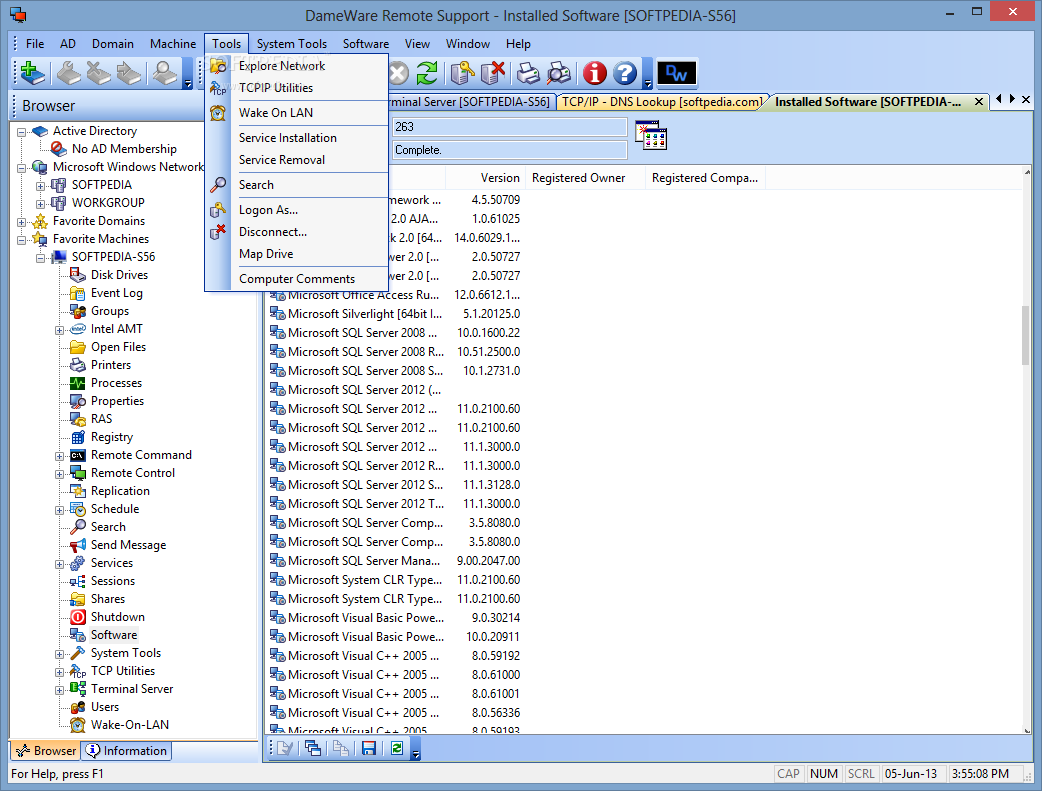Click the gray stop X toolbar icon
The width and height of the screenshot is (1042, 791).
pyautogui.click(x=398, y=73)
